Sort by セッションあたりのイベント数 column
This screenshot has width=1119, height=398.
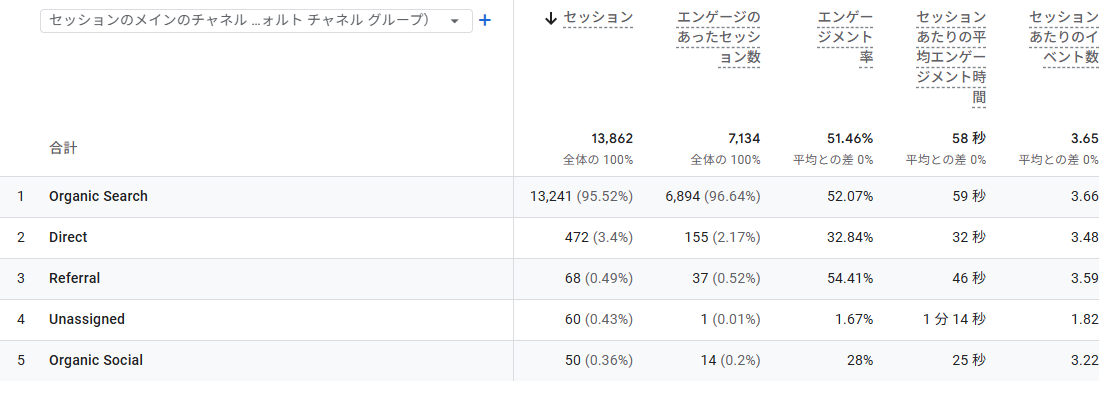click(x=1064, y=37)
